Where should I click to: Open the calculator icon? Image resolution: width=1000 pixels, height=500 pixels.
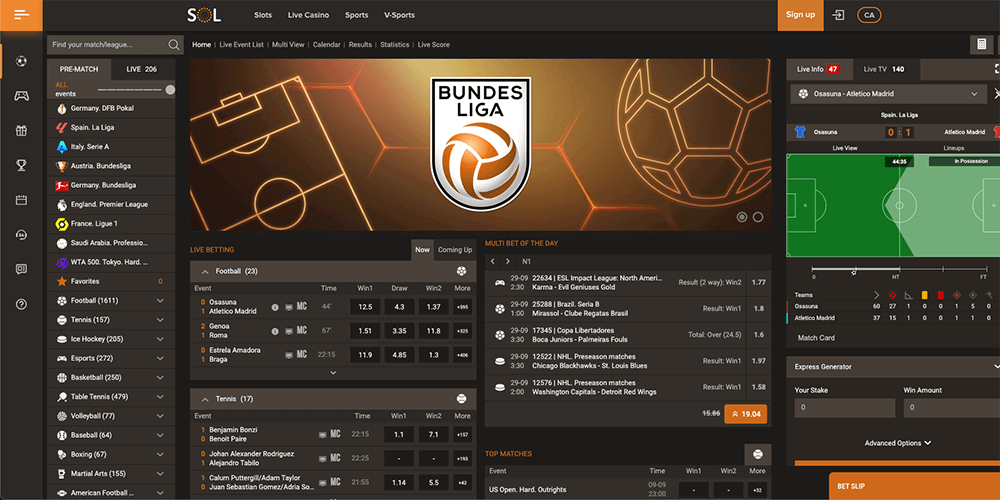click(x=981, y=45)
